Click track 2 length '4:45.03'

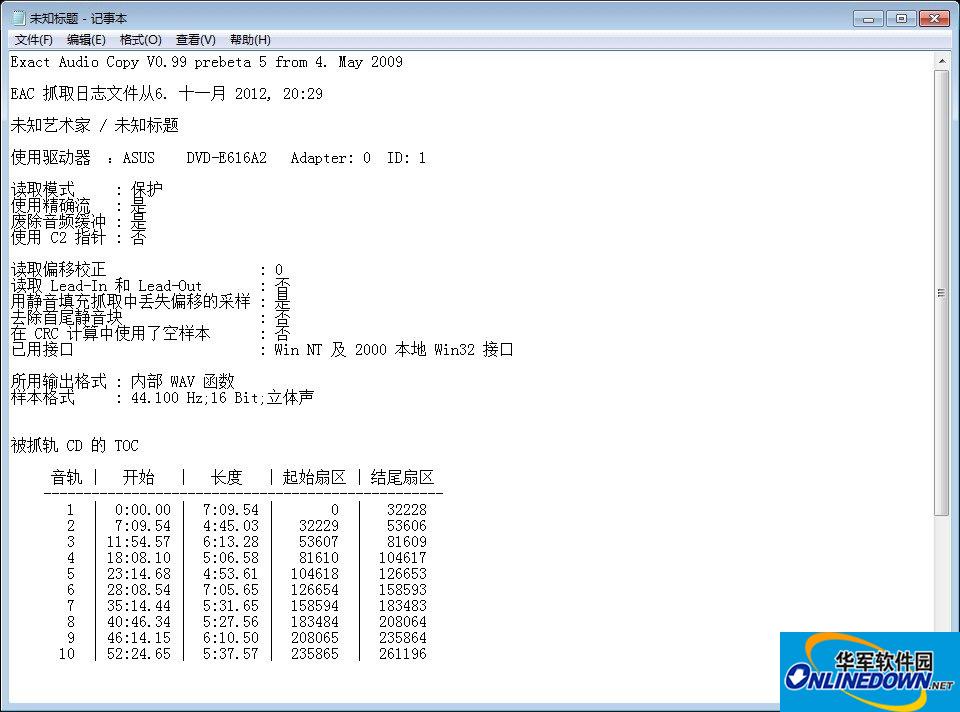coord(231,526)
